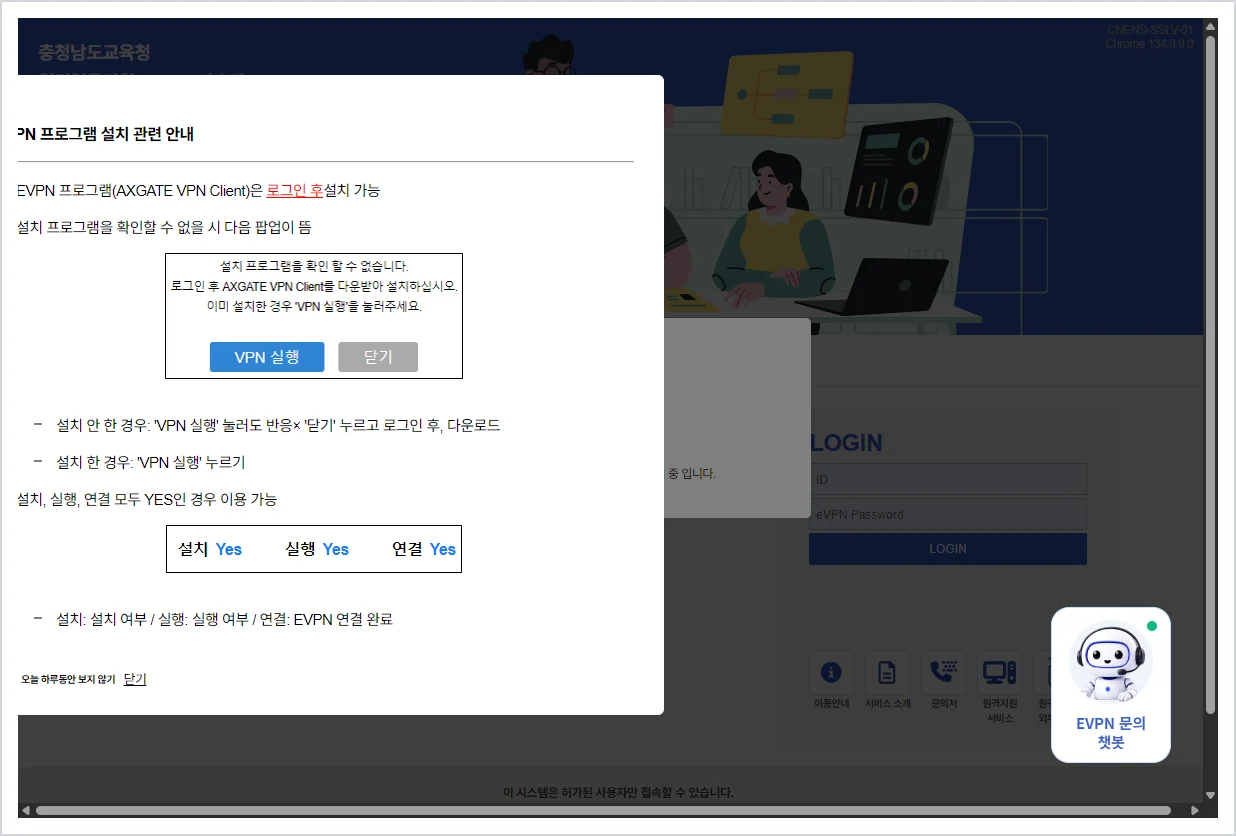Viewport: 1236px width, 836px height.
Task: Click the 연결 Yes status text
Action: (424, 549)
